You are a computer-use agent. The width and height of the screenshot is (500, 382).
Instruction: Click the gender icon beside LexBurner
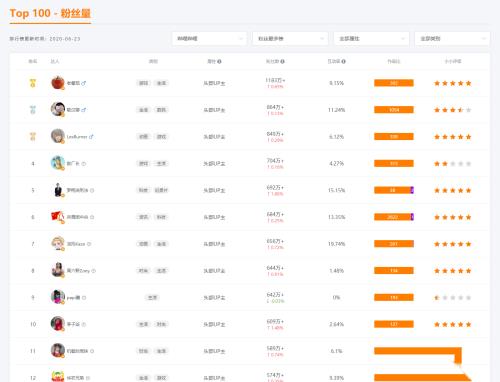[x=91, y=137]
